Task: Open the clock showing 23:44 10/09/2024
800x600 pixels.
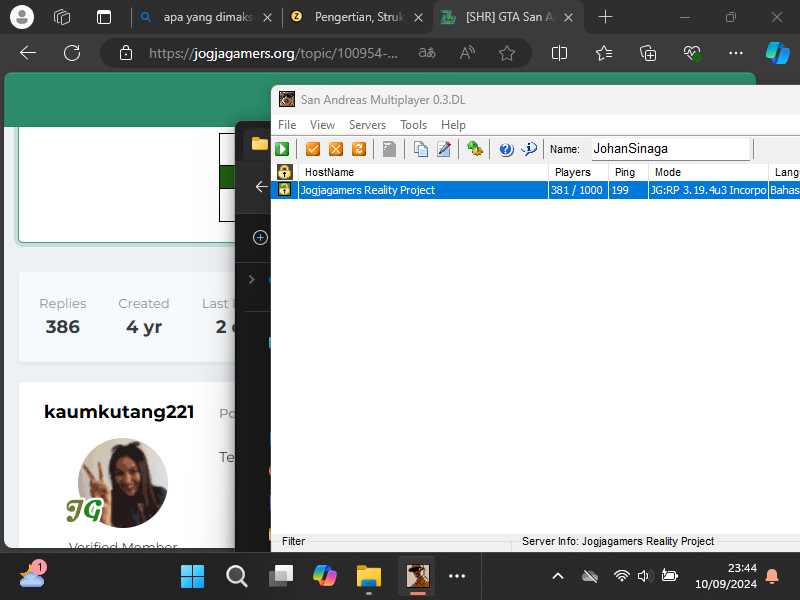Action: click(726, 576)
